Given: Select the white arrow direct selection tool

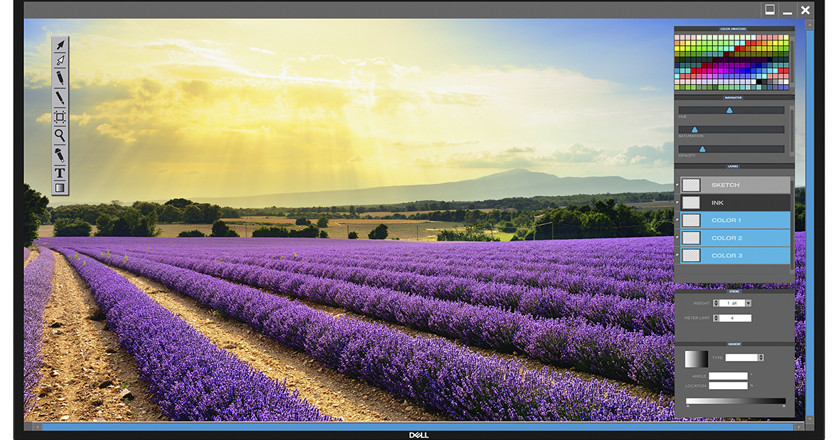Looking at the screenshot, I should [x=60, y=61].
